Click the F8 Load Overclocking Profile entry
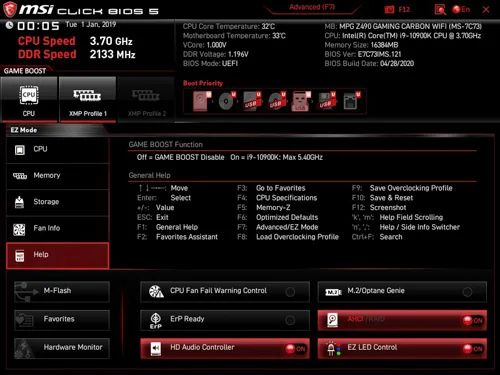 (x=288, y=237)
